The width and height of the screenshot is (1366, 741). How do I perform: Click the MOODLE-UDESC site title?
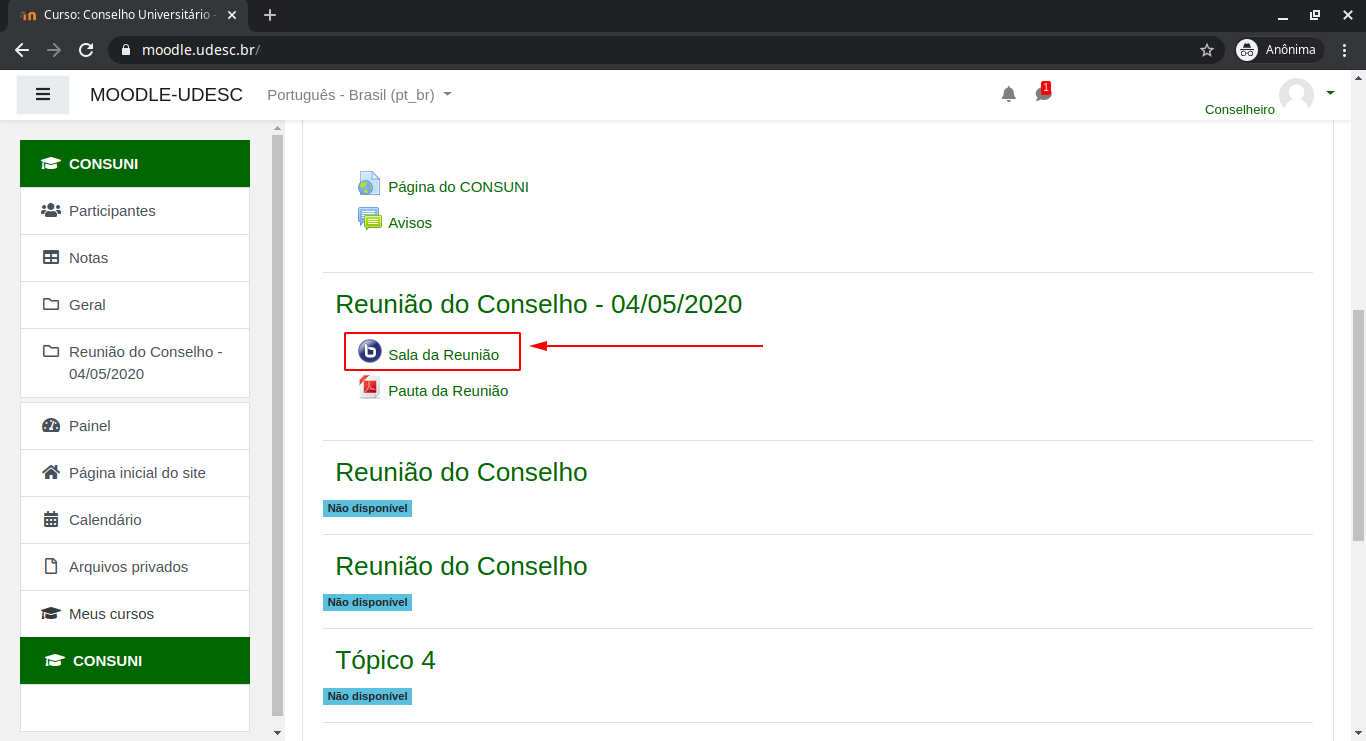point(166,95)
